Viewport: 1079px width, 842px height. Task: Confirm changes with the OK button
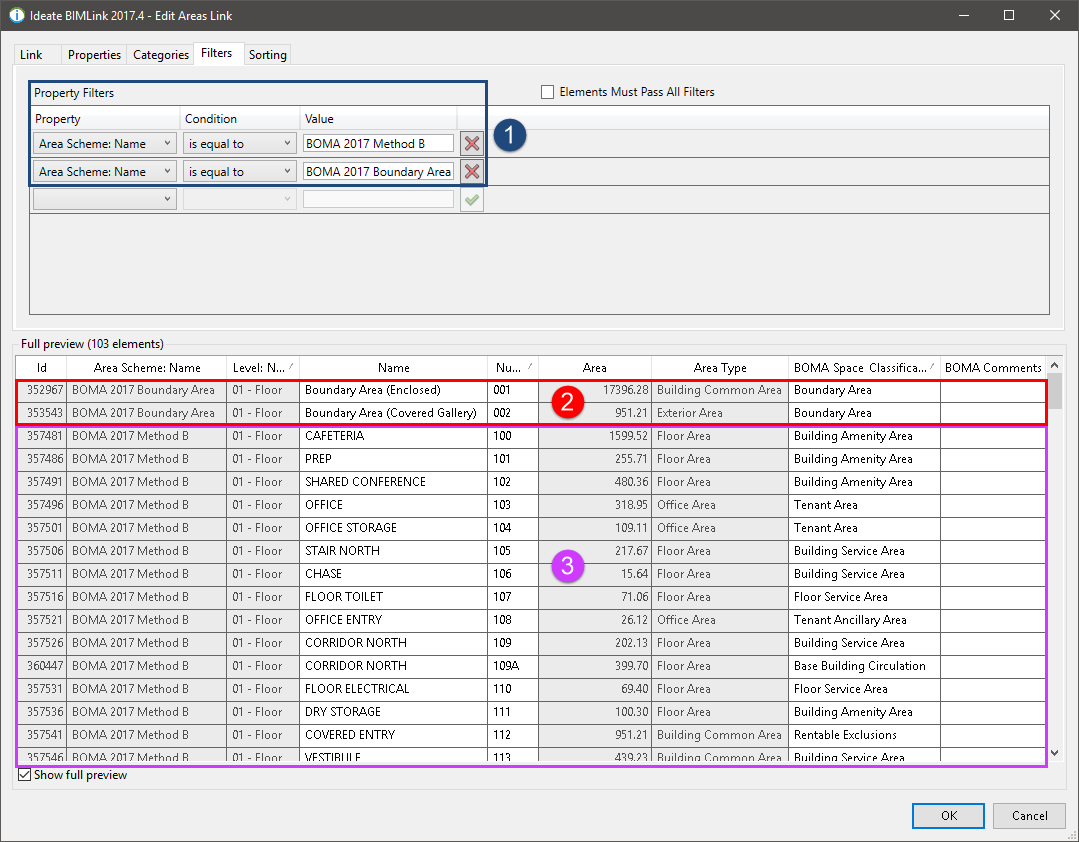(x=947, y=815)
